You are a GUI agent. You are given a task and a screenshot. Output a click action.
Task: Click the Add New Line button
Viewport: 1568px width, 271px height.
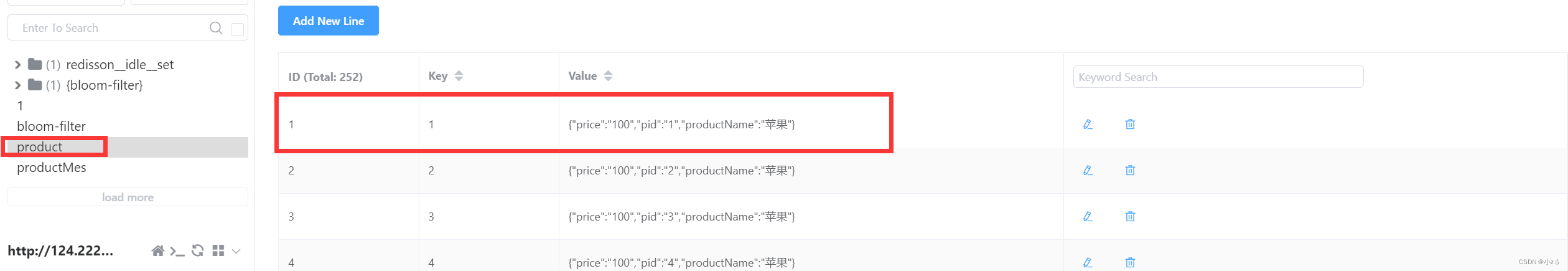tap(329, 21)
